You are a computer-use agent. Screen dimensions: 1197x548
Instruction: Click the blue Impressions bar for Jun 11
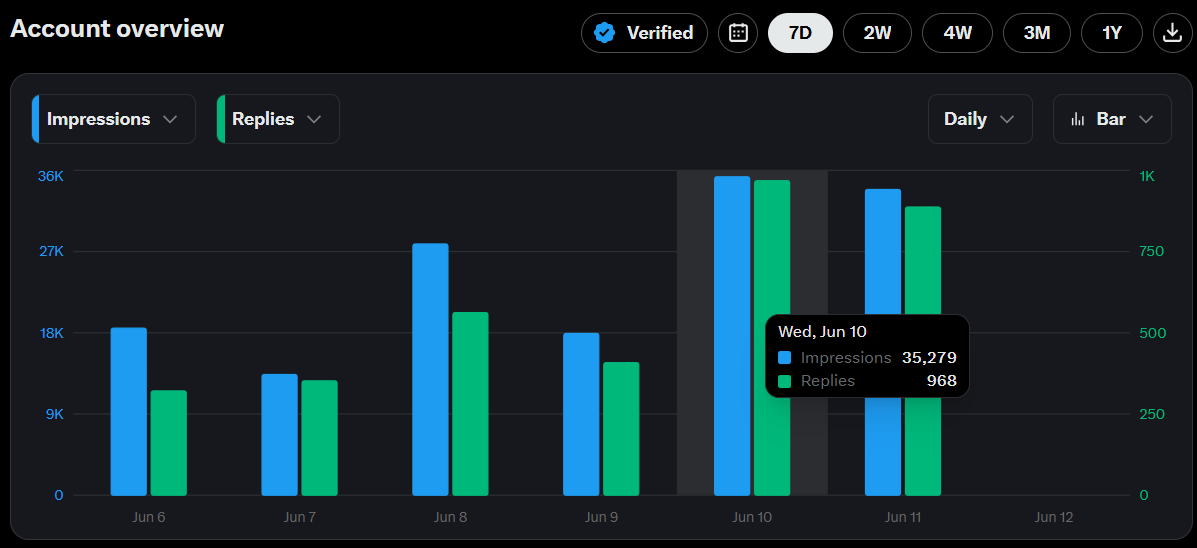(x=883, y=252)
